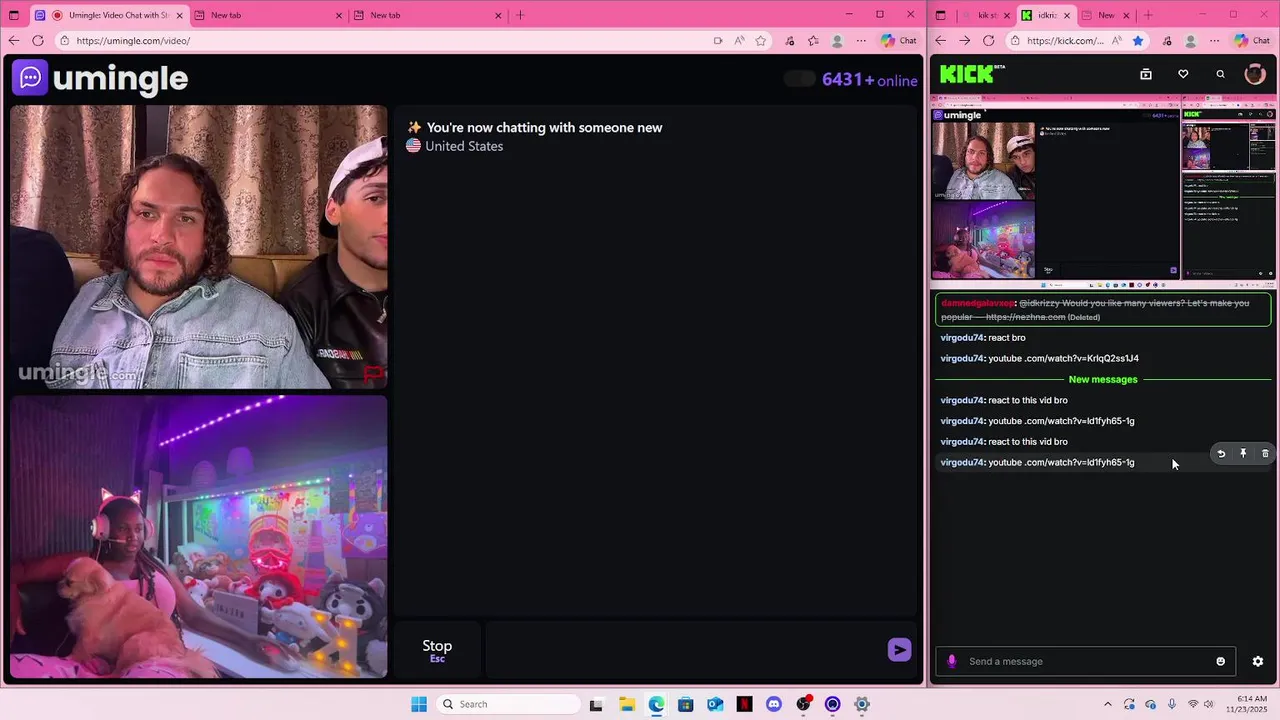Open OBS Studio from the taskbar
Image resolution: width=1280 pixels, height=720 pixels.
click(x=803, y=704)
